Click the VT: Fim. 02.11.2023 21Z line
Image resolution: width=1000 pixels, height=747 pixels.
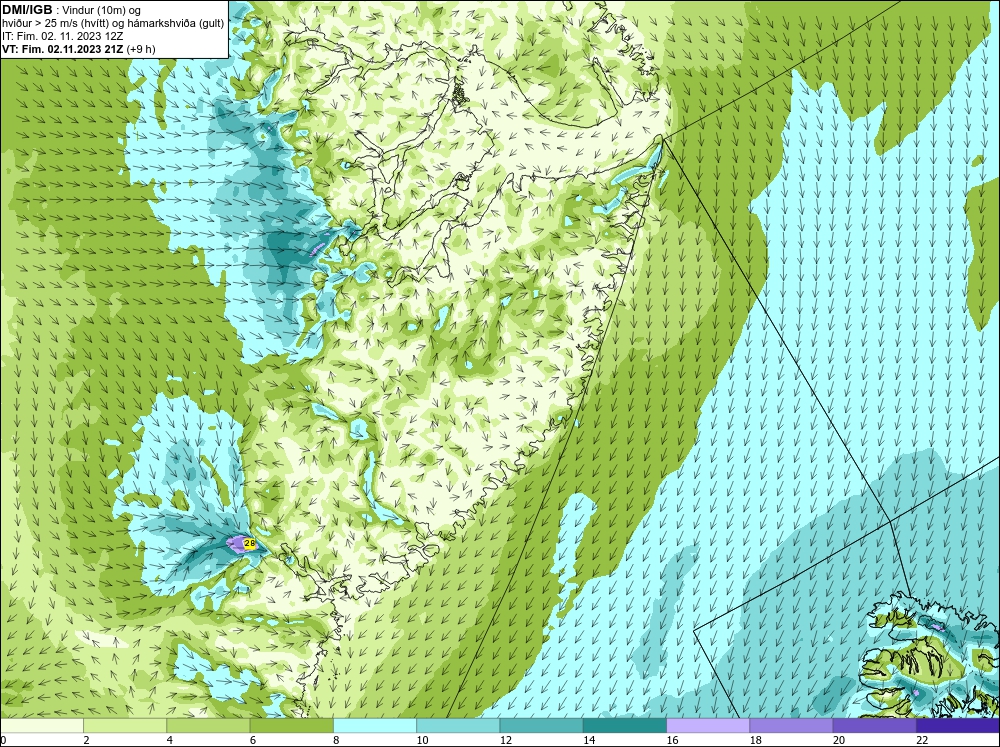[x=78, y=49]
